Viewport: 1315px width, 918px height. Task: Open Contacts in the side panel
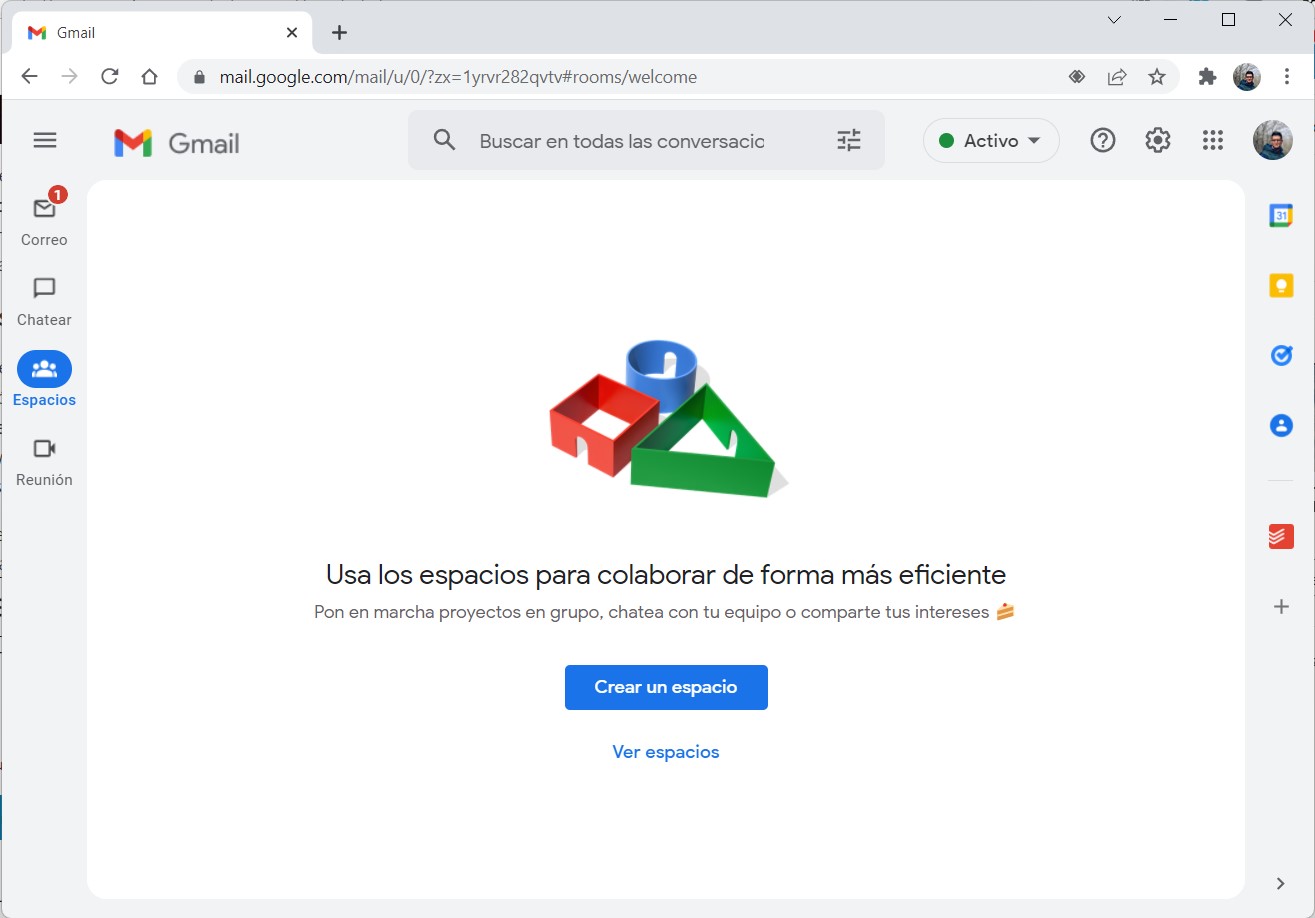coord(1281,425)
